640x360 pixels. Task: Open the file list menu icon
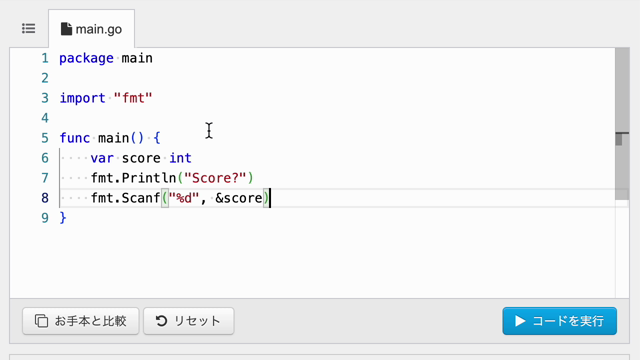(29, 29)
